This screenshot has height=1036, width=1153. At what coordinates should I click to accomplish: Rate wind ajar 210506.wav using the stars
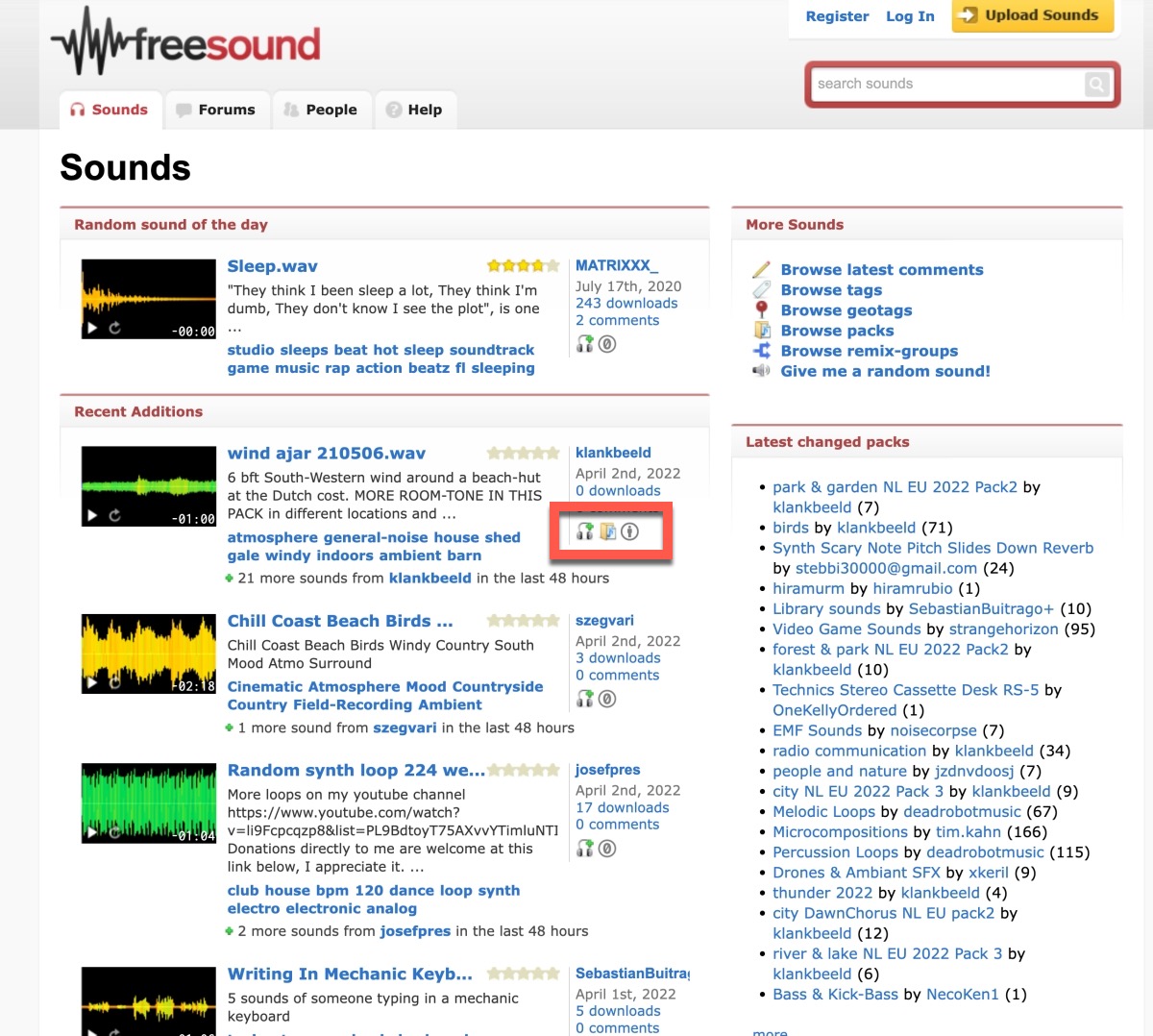point(523,453)
